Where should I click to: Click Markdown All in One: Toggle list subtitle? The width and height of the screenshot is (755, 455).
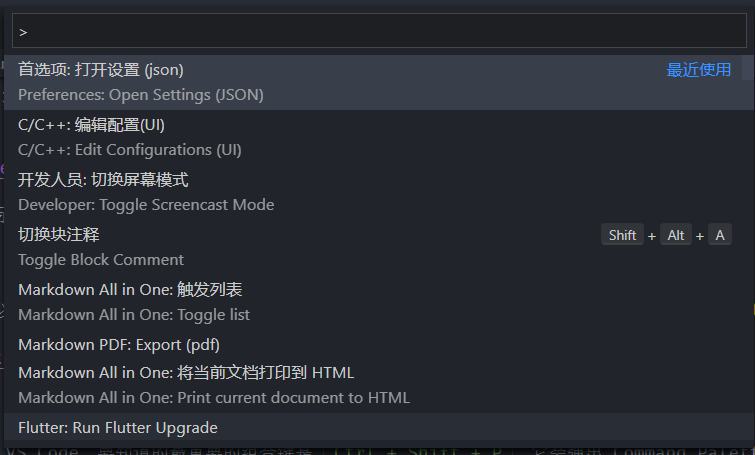(134, 315)
